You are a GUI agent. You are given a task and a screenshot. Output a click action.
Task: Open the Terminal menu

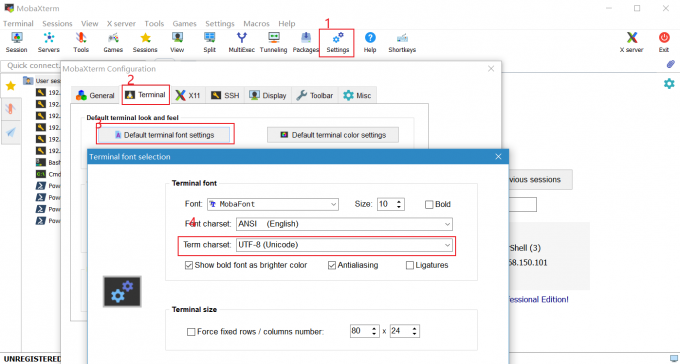(x=18, y=23)
